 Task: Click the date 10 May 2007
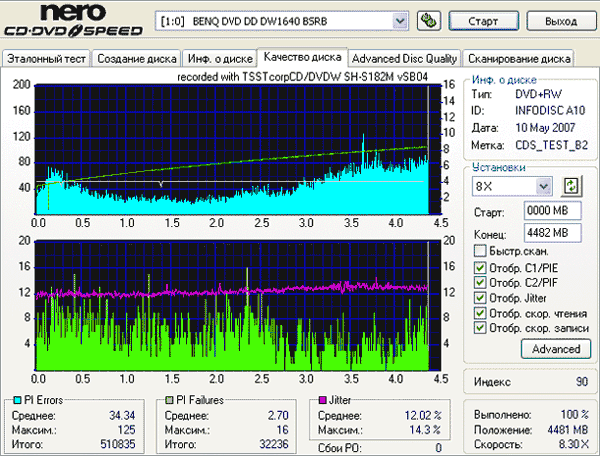(545, 127)
